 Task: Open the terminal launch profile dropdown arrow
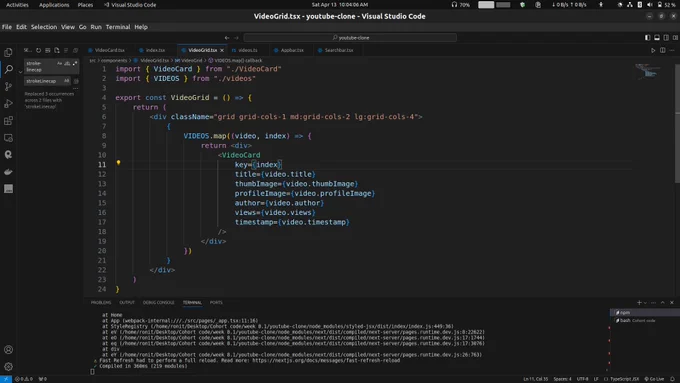tap(645, 303)
